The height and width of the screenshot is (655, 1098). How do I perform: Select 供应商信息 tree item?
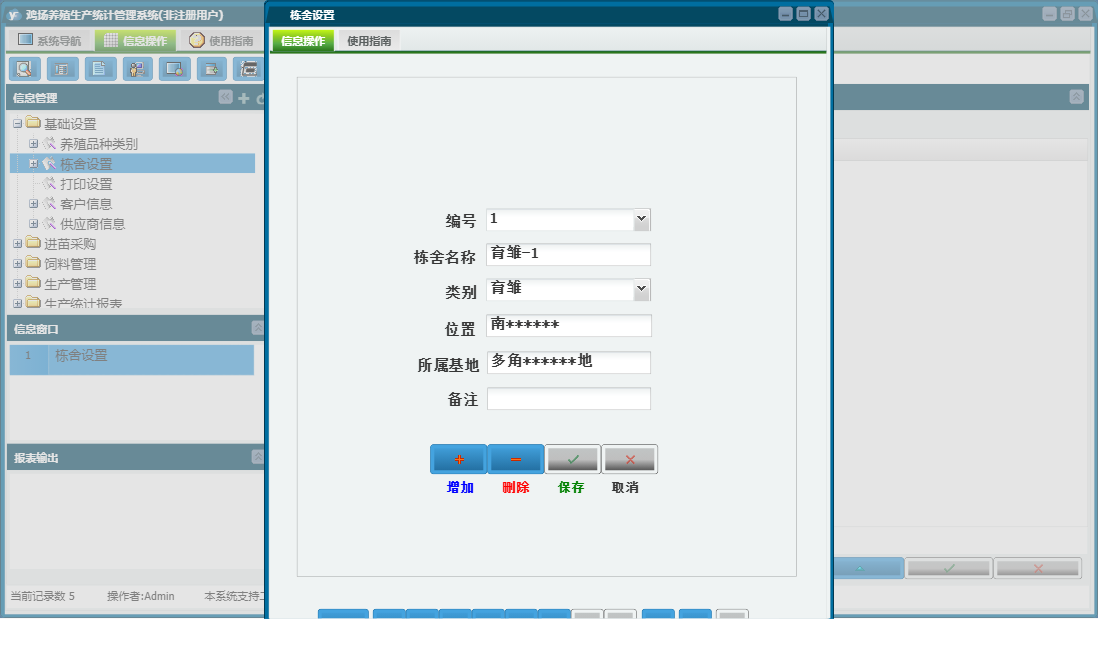92,224
